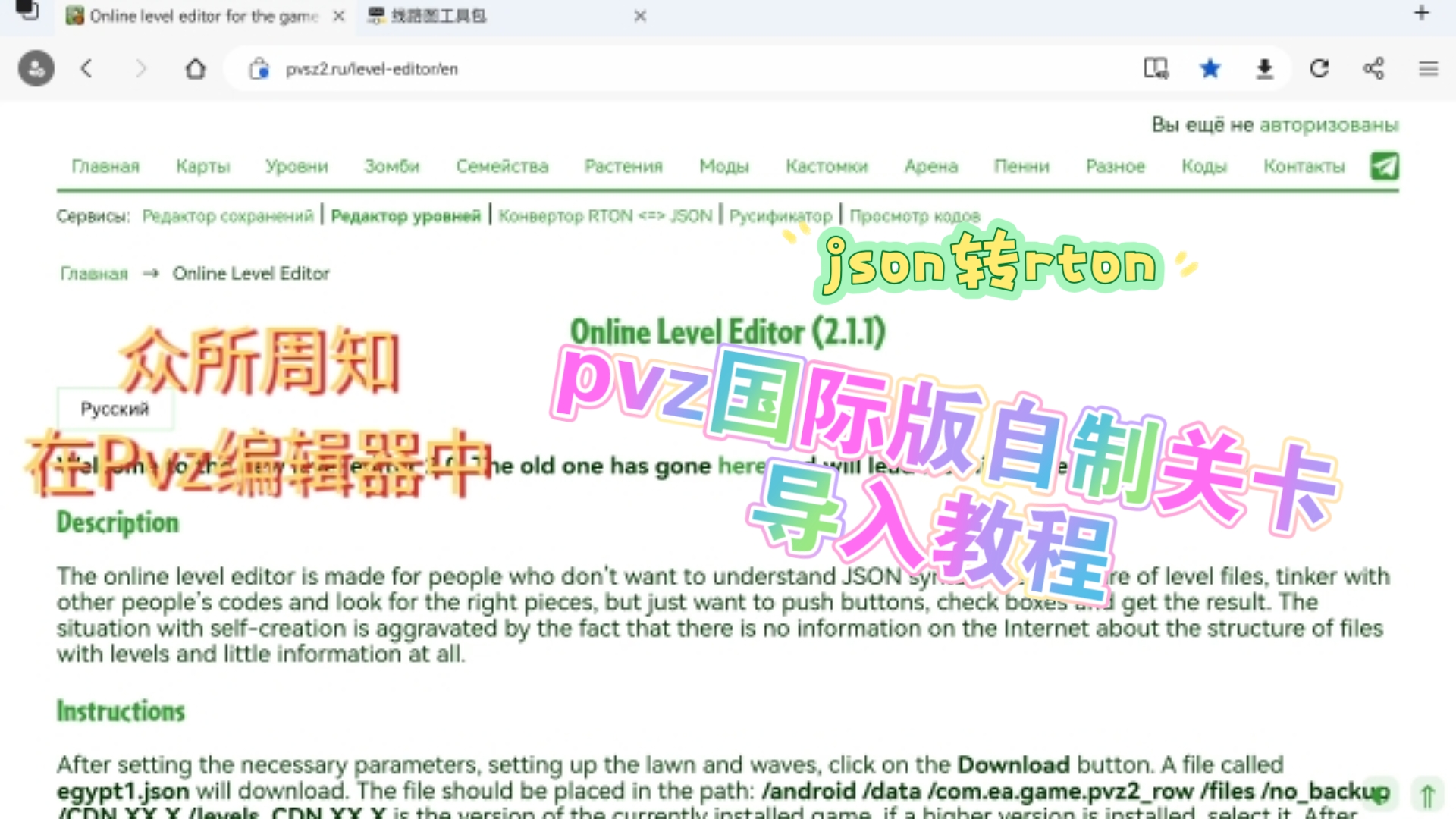Screen dimensions: 1456x819
Task: Close the Online level editor tab
Action: [x=339, y=16]
